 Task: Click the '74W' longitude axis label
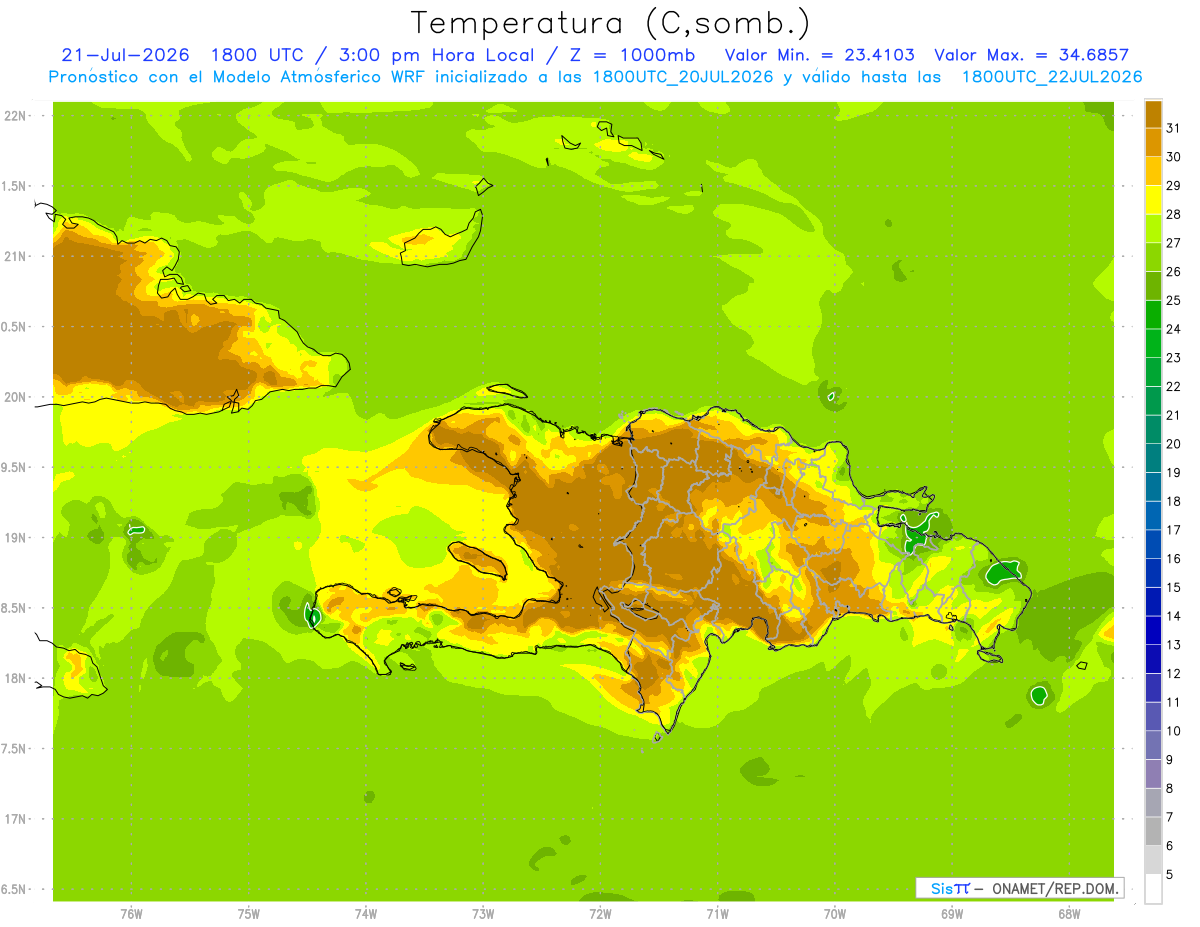point(365,914)
